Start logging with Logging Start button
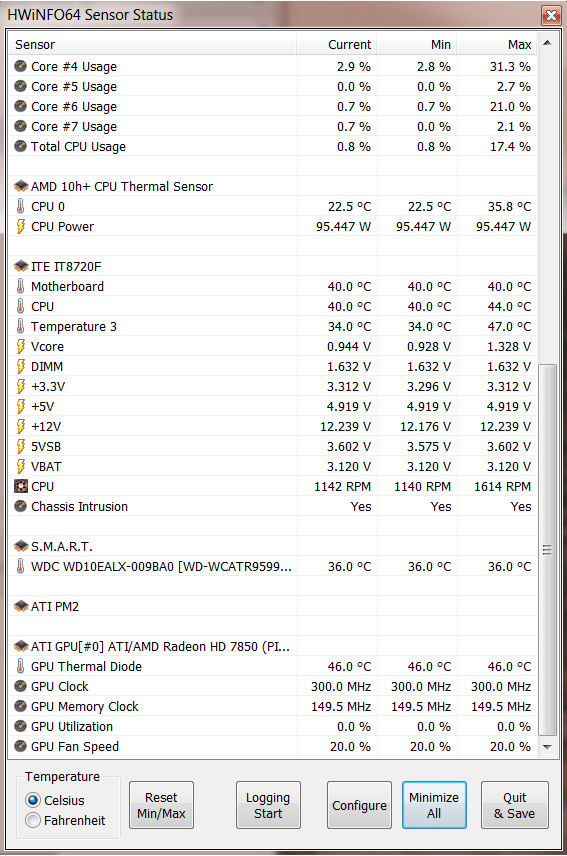Viewport: 567px width, 856px height. pyautogui.click(x=268, y=805)
